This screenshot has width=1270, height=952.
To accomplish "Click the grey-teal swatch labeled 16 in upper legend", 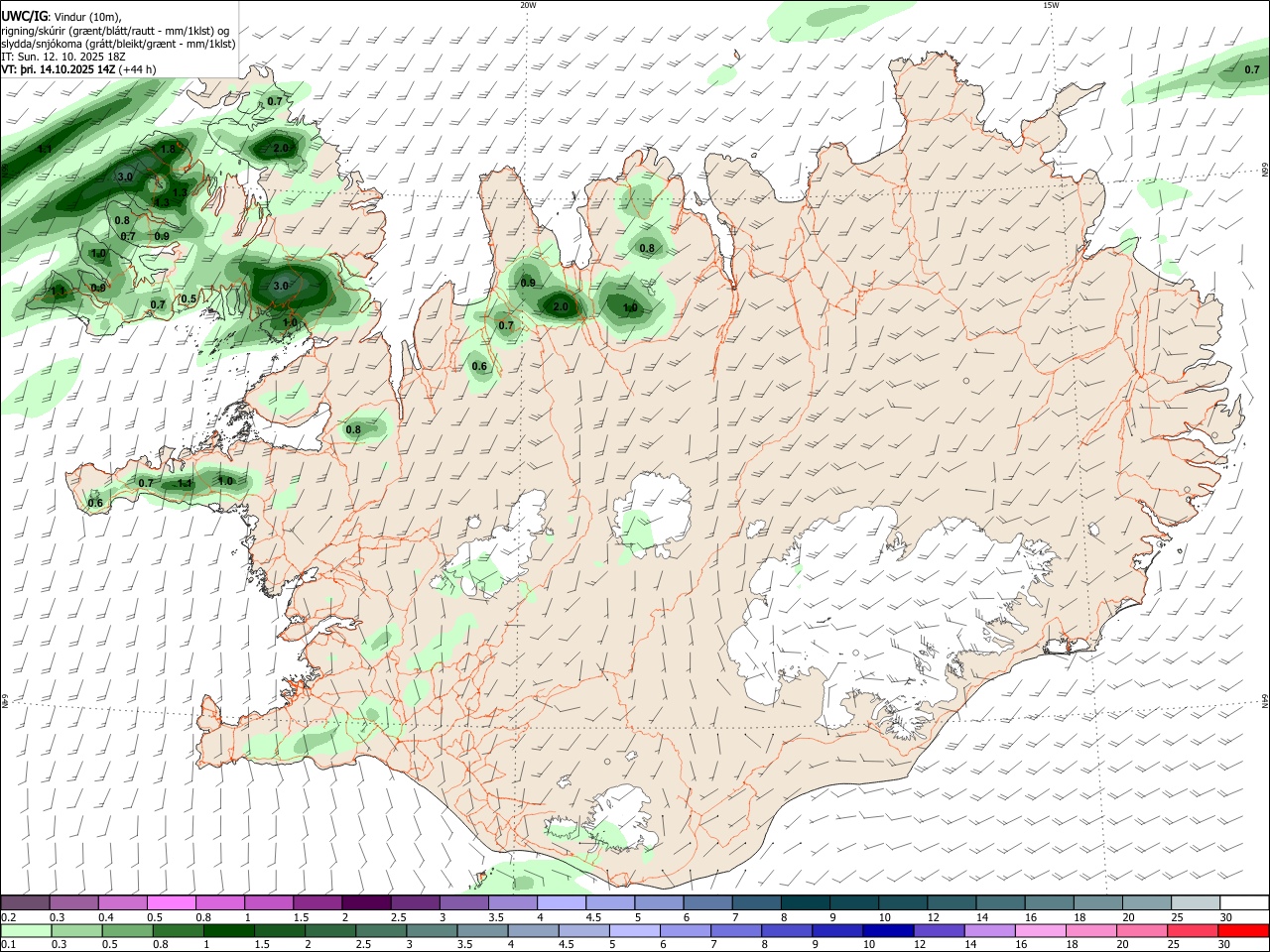I will coord(1048,902).
